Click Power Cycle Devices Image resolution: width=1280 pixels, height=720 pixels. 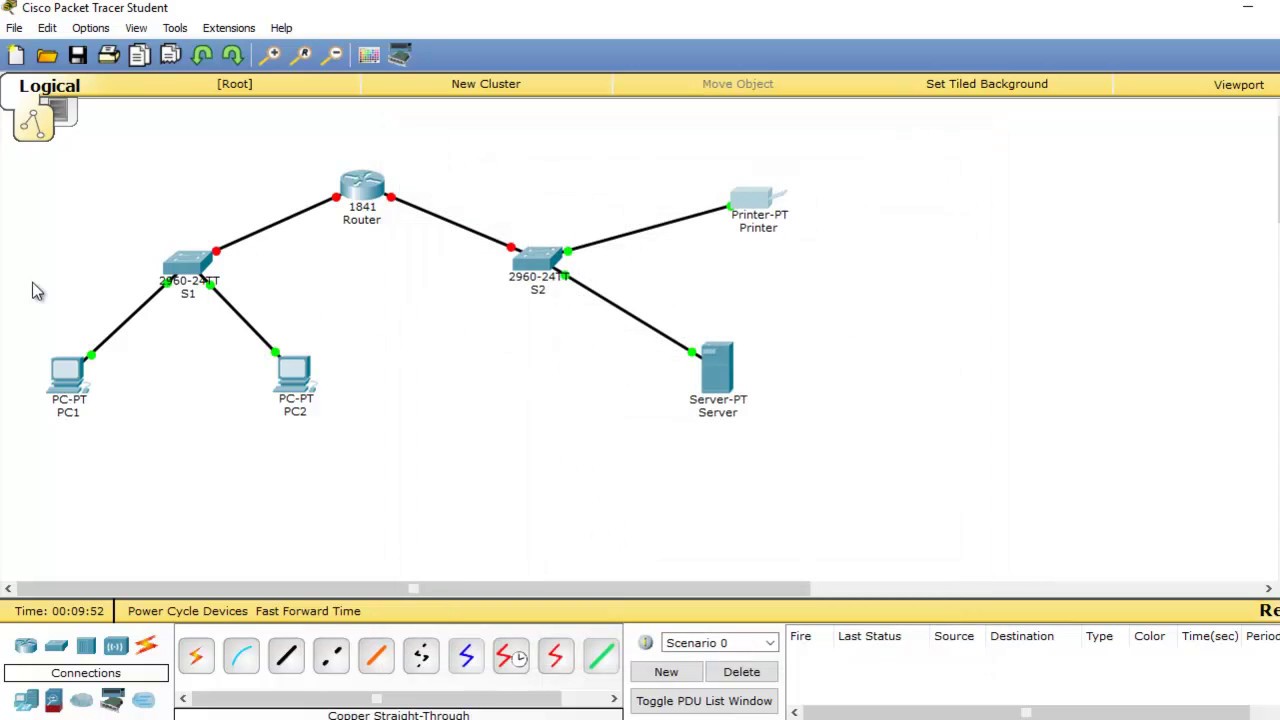[188, 611]
